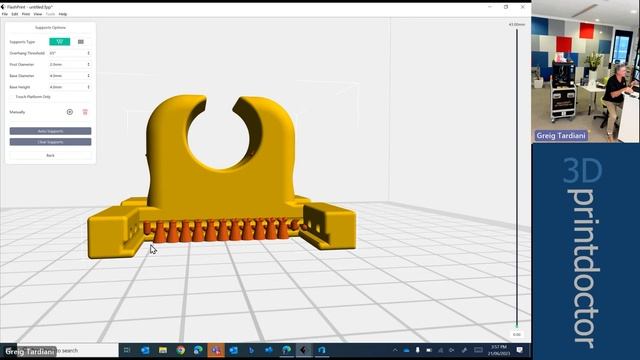The width and height of the screenshot is (640, 360).
Task: Open the Edit menu
Action: [15, 14]
